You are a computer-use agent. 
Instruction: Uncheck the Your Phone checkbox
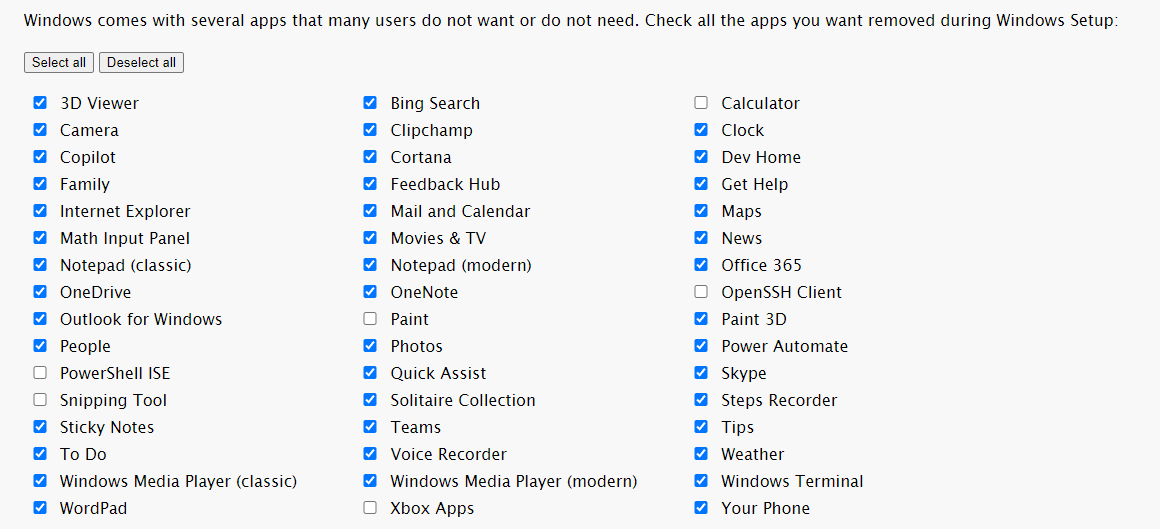701,508
